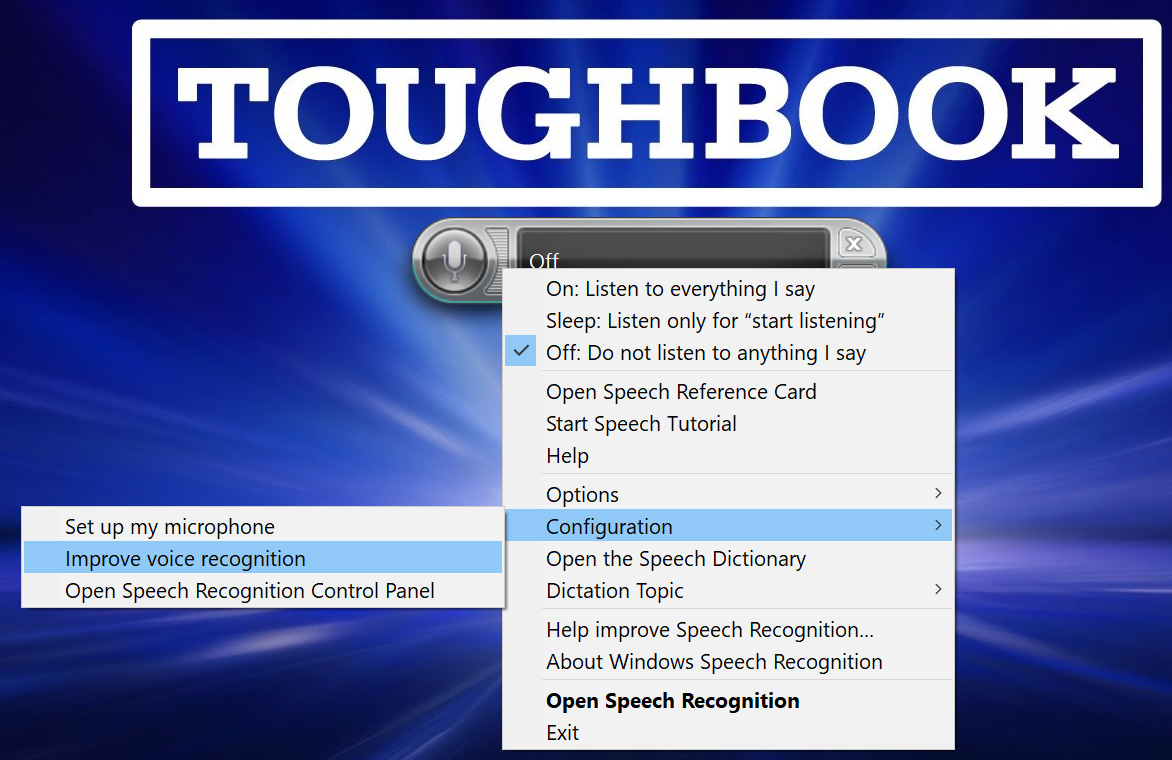Choose Set up my microphone
This screenshot has height=760, width=1172.
(262, 527)
